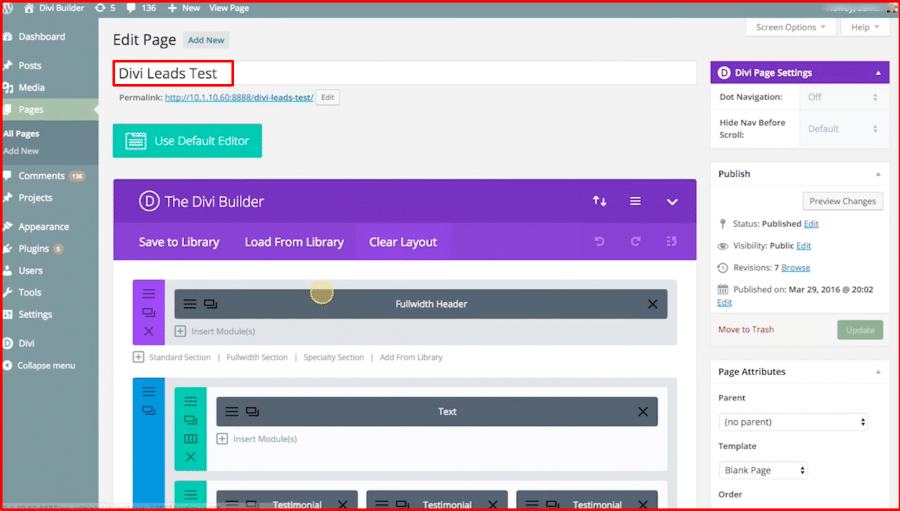Go to Dashboard in sidebar
The image size is (900, 511).
[41, 36]
